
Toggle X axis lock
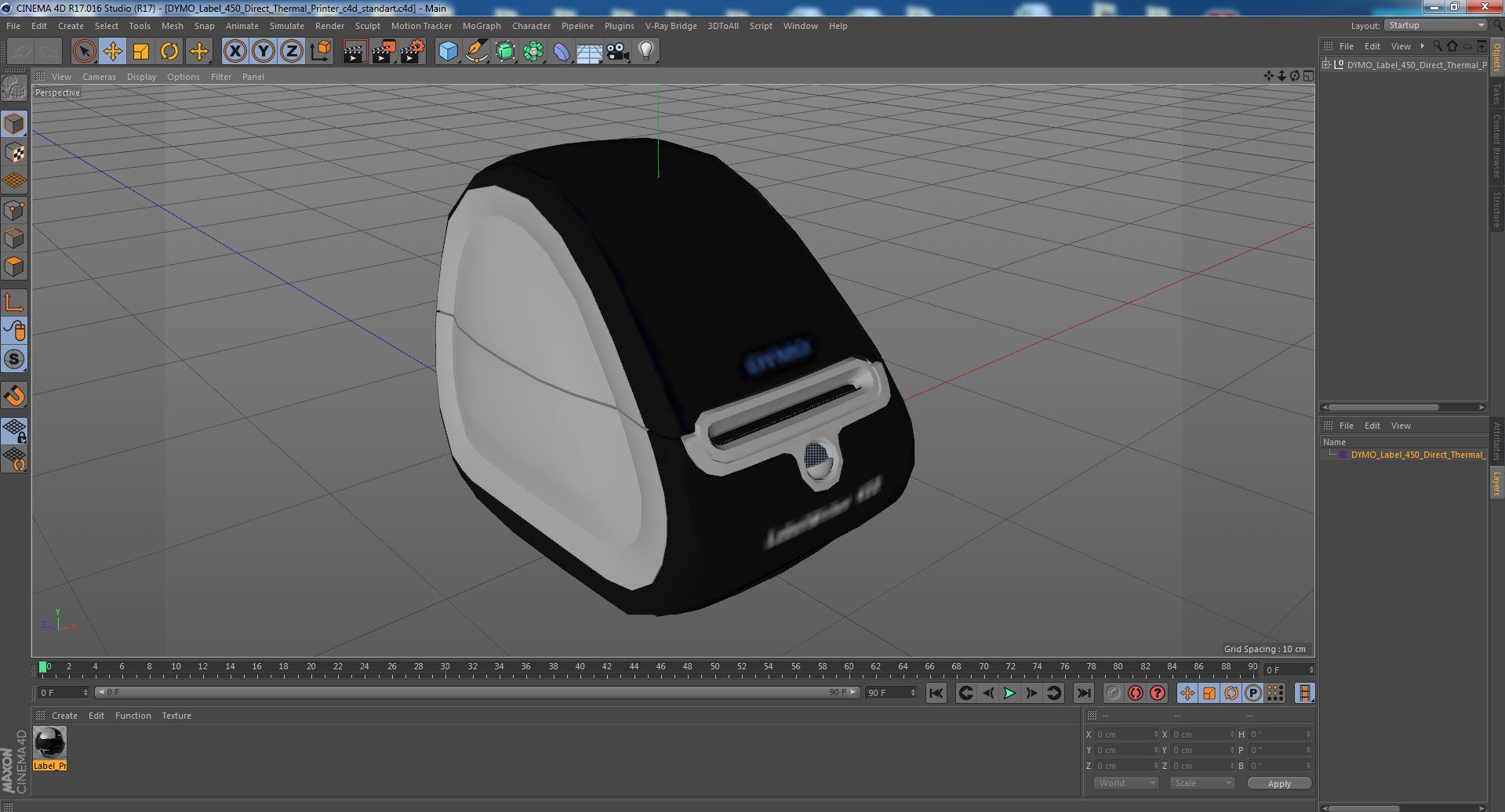[x=234, y=52]
